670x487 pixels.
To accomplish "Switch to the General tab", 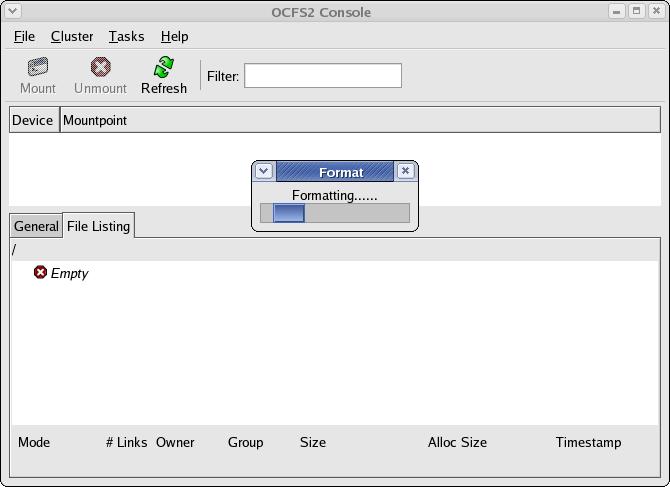I will 36,226.
